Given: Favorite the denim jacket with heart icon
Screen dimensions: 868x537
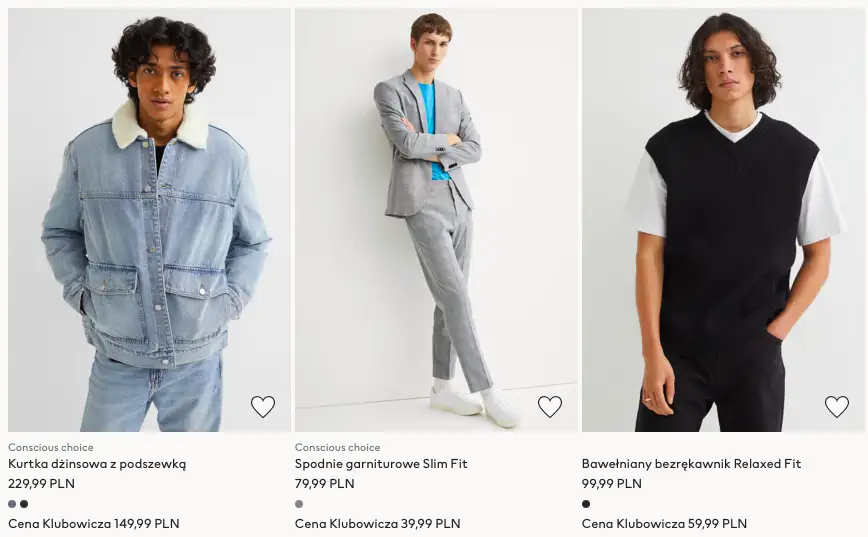Looking at the screenshot, I should tap(263, 407).
